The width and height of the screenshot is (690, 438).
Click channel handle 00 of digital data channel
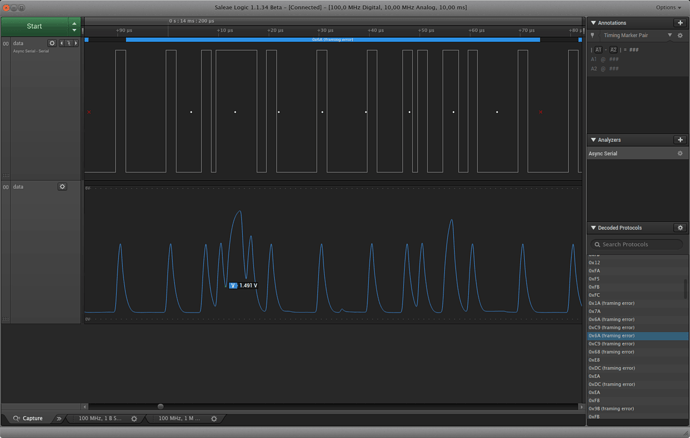[x=6, y=44]
